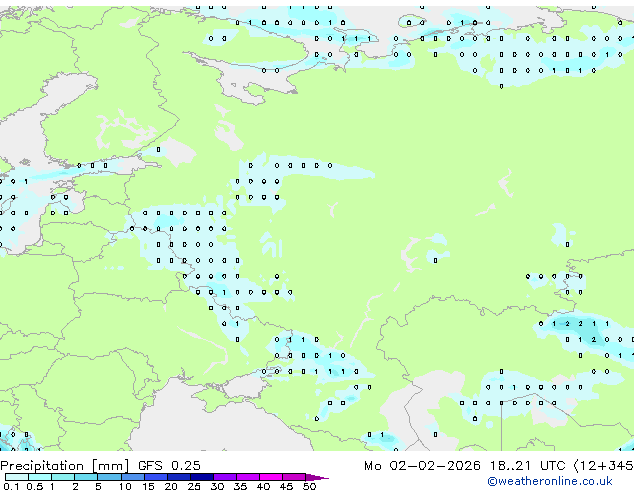Screen dimensions: 634x490
Task: Select the 40–45 mm magenta legend swatch
Action: click(x=271, y=477)
